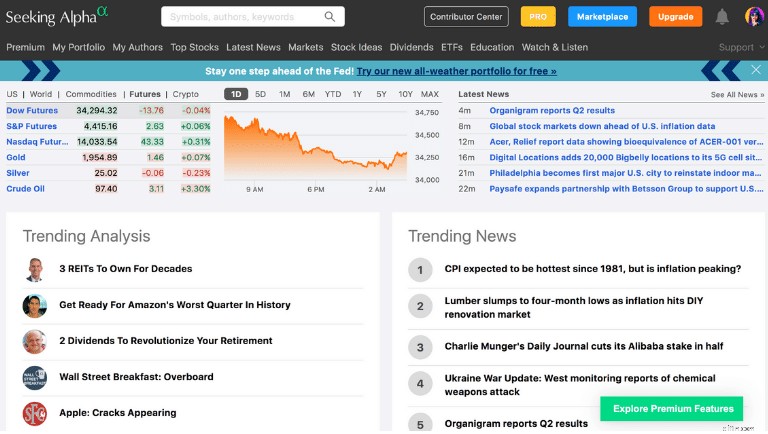Open 'Organigram reports Q2 results' in Latest News
This screenshot has width=768, height=434.
point(552,111)
